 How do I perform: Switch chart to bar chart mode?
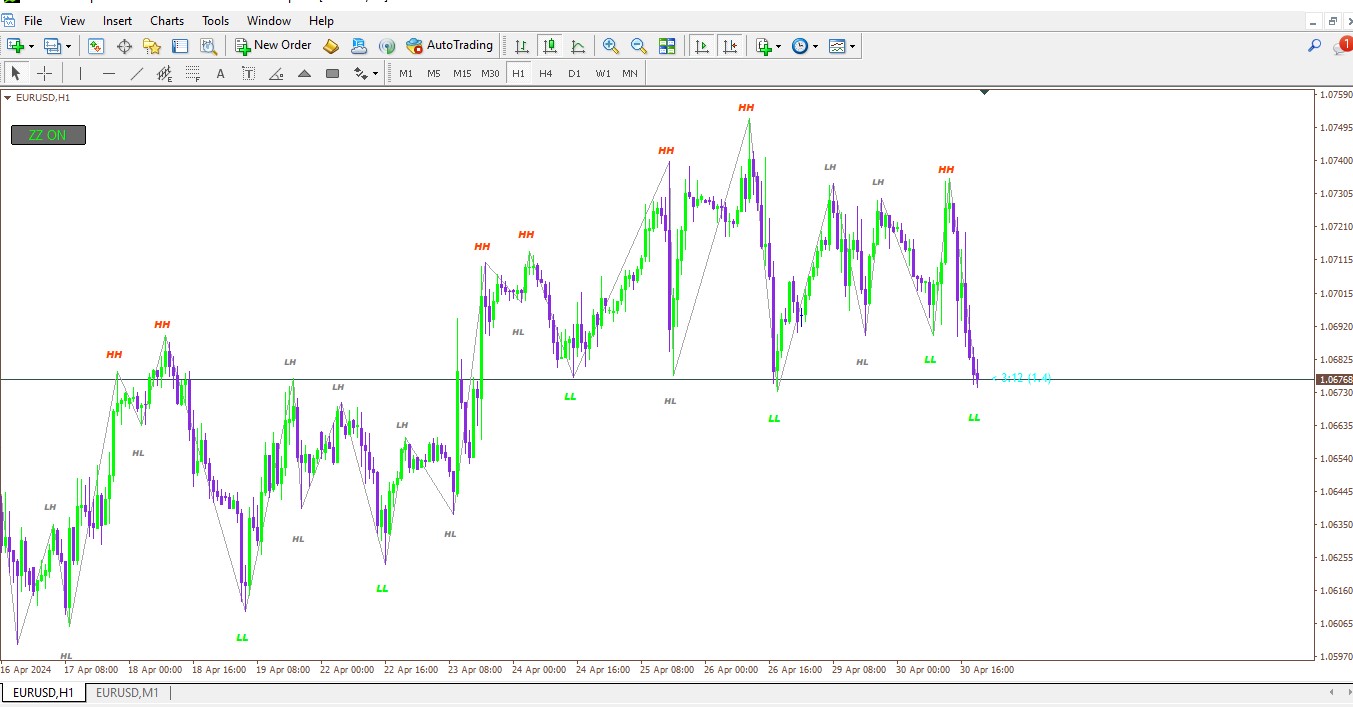click(522, 46)
